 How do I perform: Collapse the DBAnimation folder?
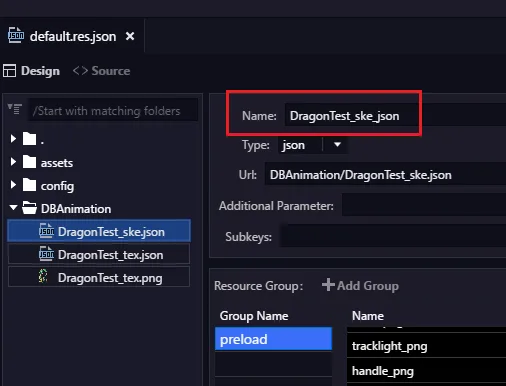point(13,208)
